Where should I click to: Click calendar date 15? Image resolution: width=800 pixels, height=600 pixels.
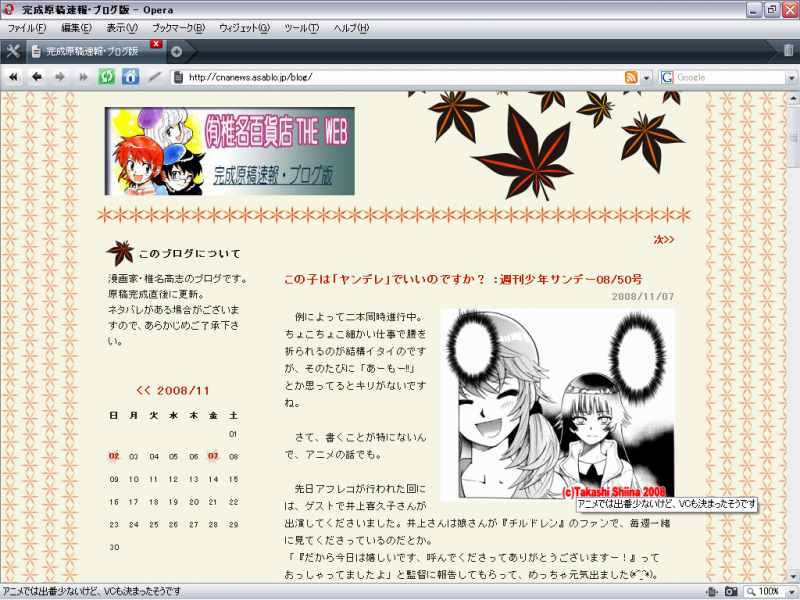[x=234, y=479]
